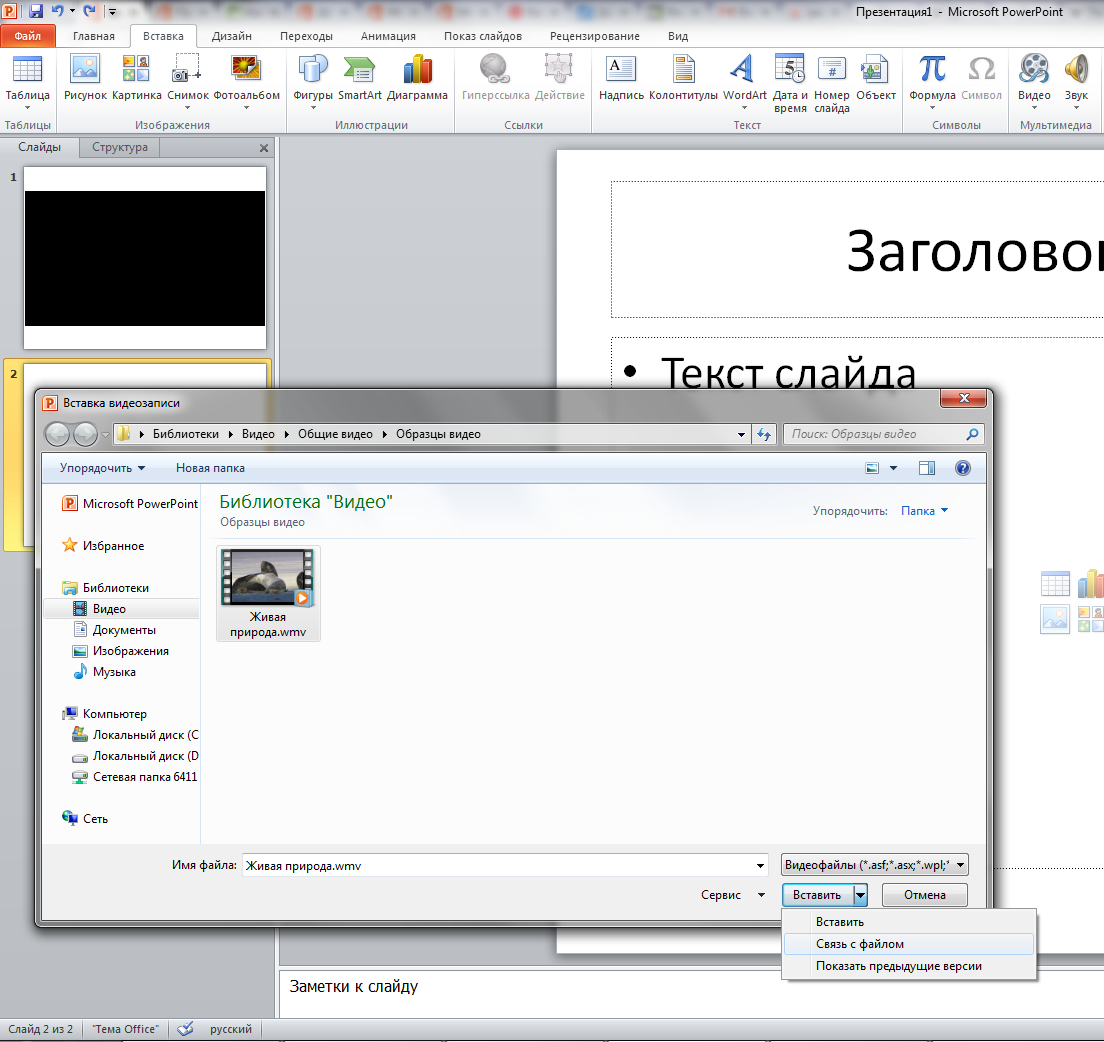1104x1042 pixels.
Task: Expand the address bar history dropdown
Action: click(x=741, y=434)
